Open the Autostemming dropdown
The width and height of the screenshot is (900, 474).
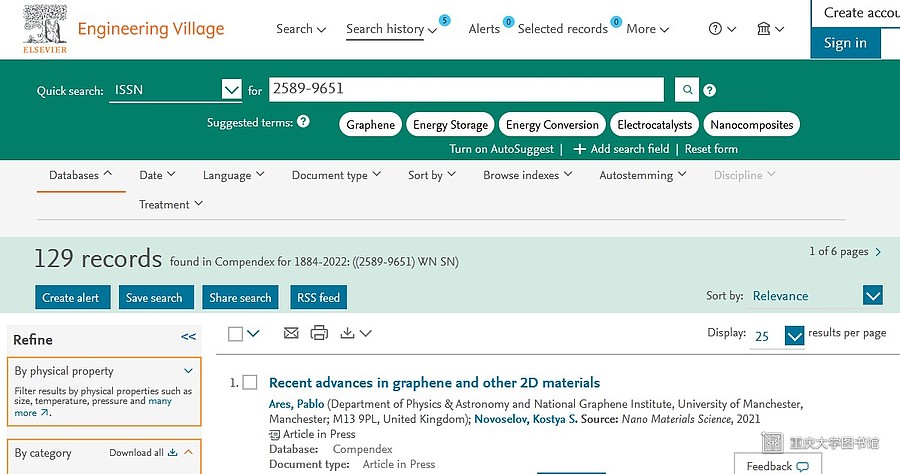point(643,175)
